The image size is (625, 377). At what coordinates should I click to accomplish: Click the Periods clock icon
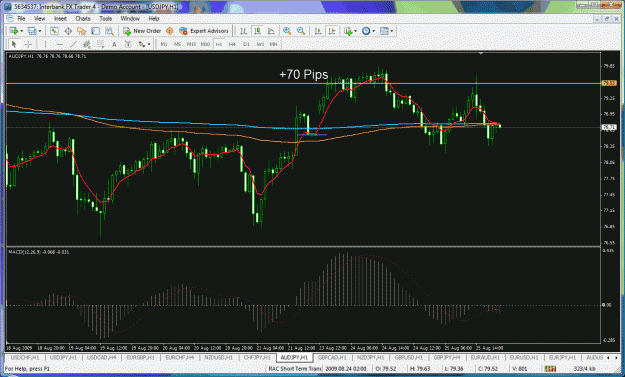click(x=366, y=31)
